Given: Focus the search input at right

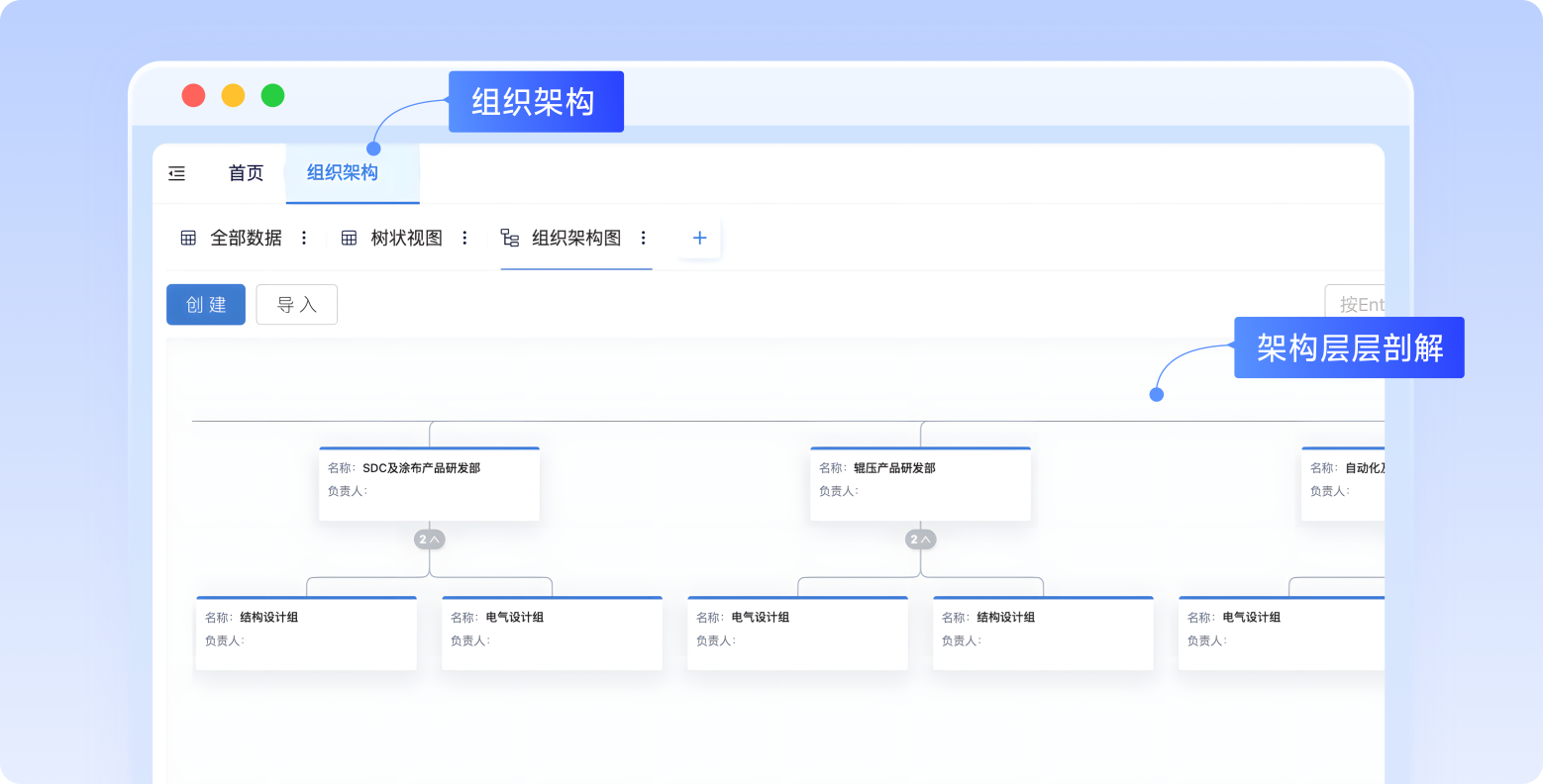Looking at the screenshot, I should [x=1357, y=304].
